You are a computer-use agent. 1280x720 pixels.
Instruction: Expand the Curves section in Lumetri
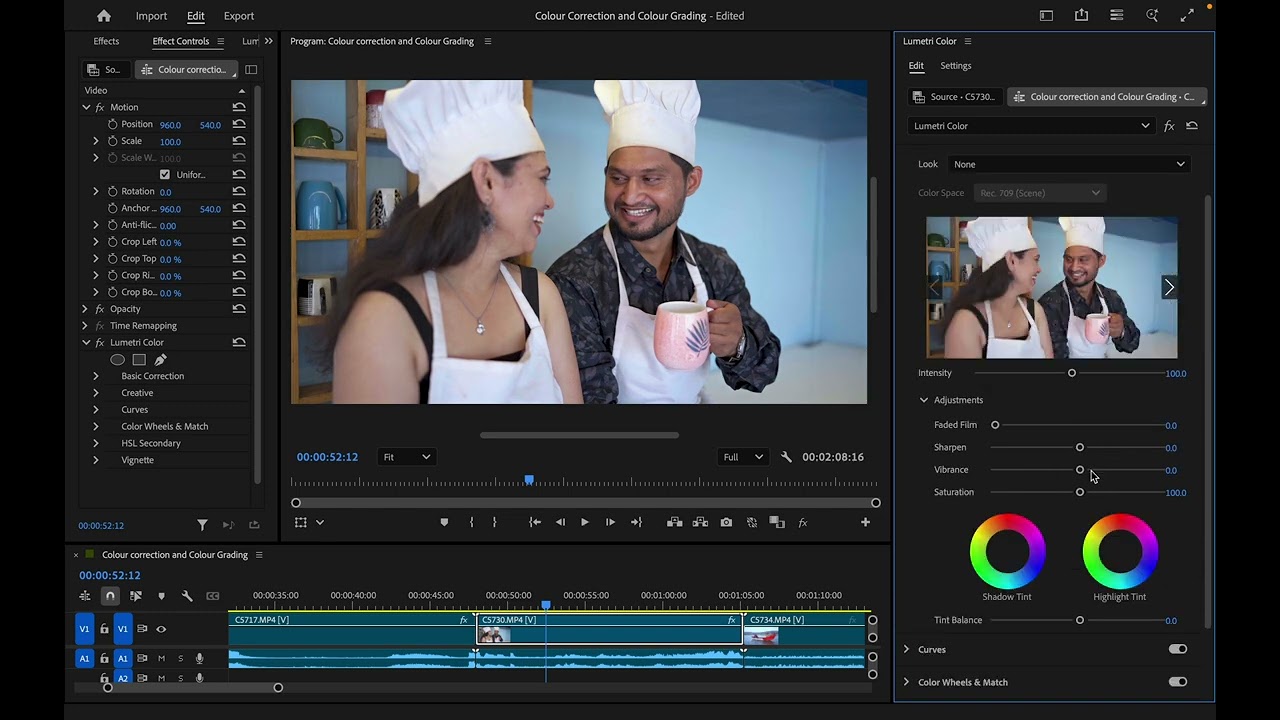907,649
